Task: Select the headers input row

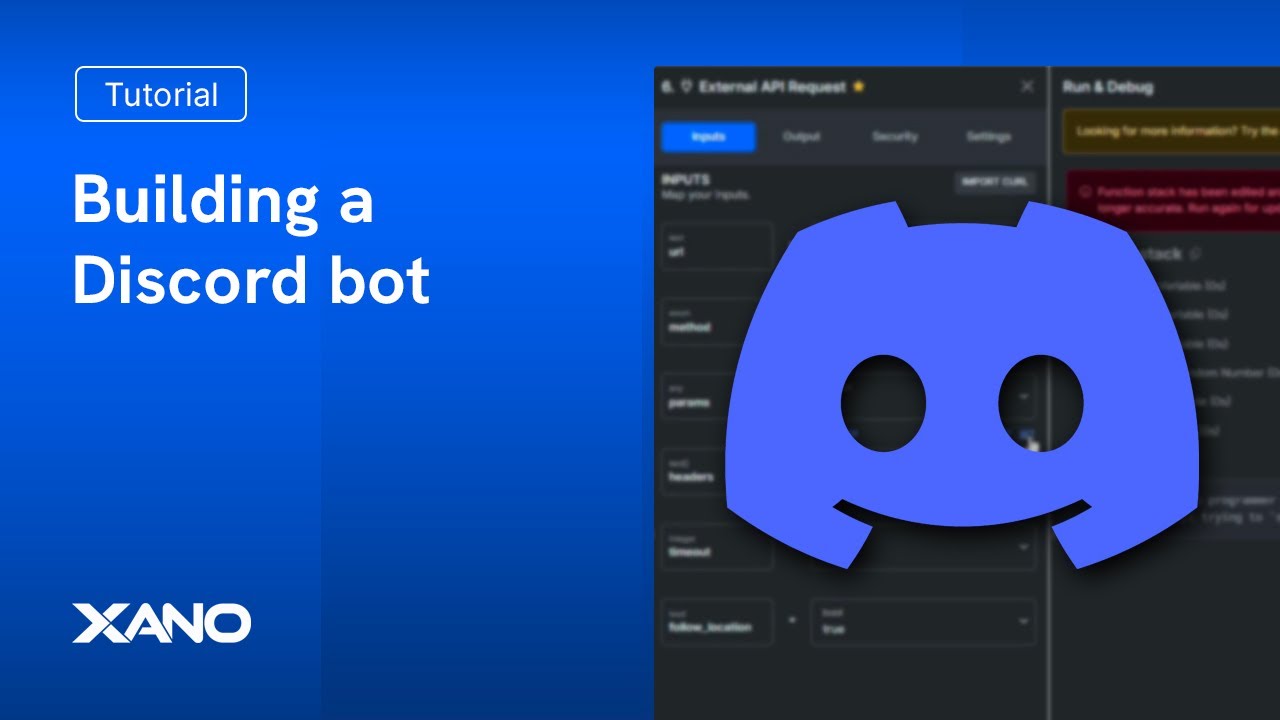Action: (690, 477)
